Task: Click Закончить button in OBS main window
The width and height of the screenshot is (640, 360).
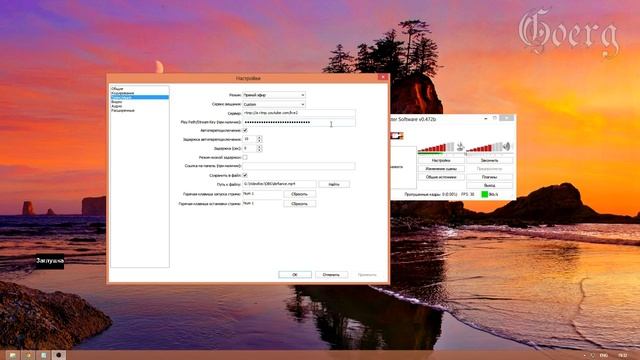Action: tap(489, 160)
